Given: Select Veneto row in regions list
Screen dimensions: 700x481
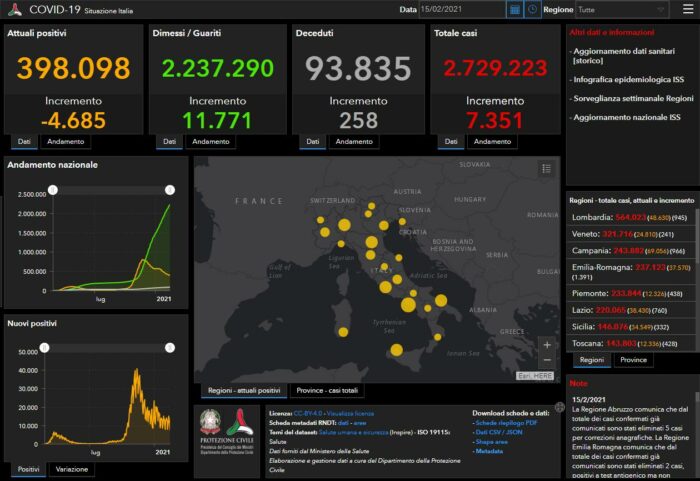Looking at the screenshot, I should (631, 234).
